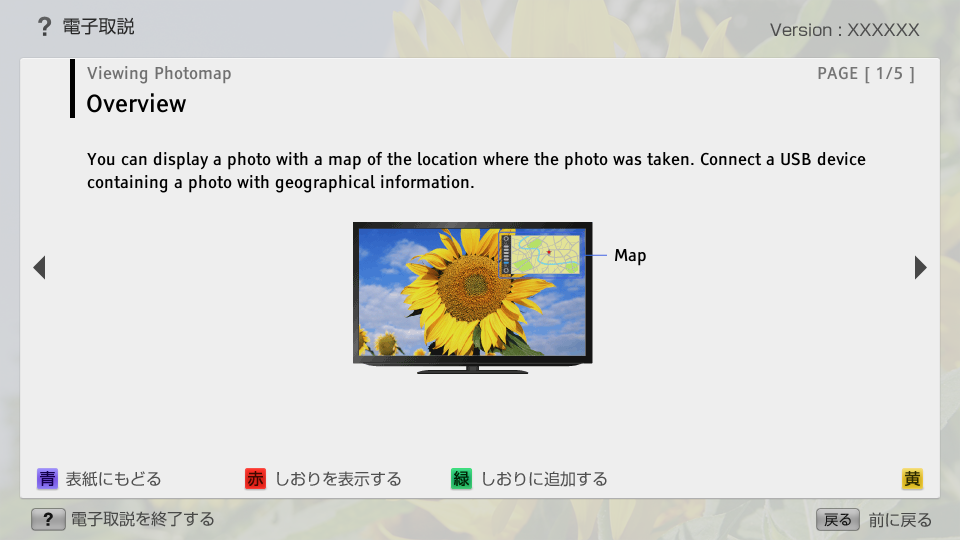This screenshot has height=540, width=960.
Task: Click the bottom-left question mark key icon
Action: pyautogui.click(x=48, y=519)
